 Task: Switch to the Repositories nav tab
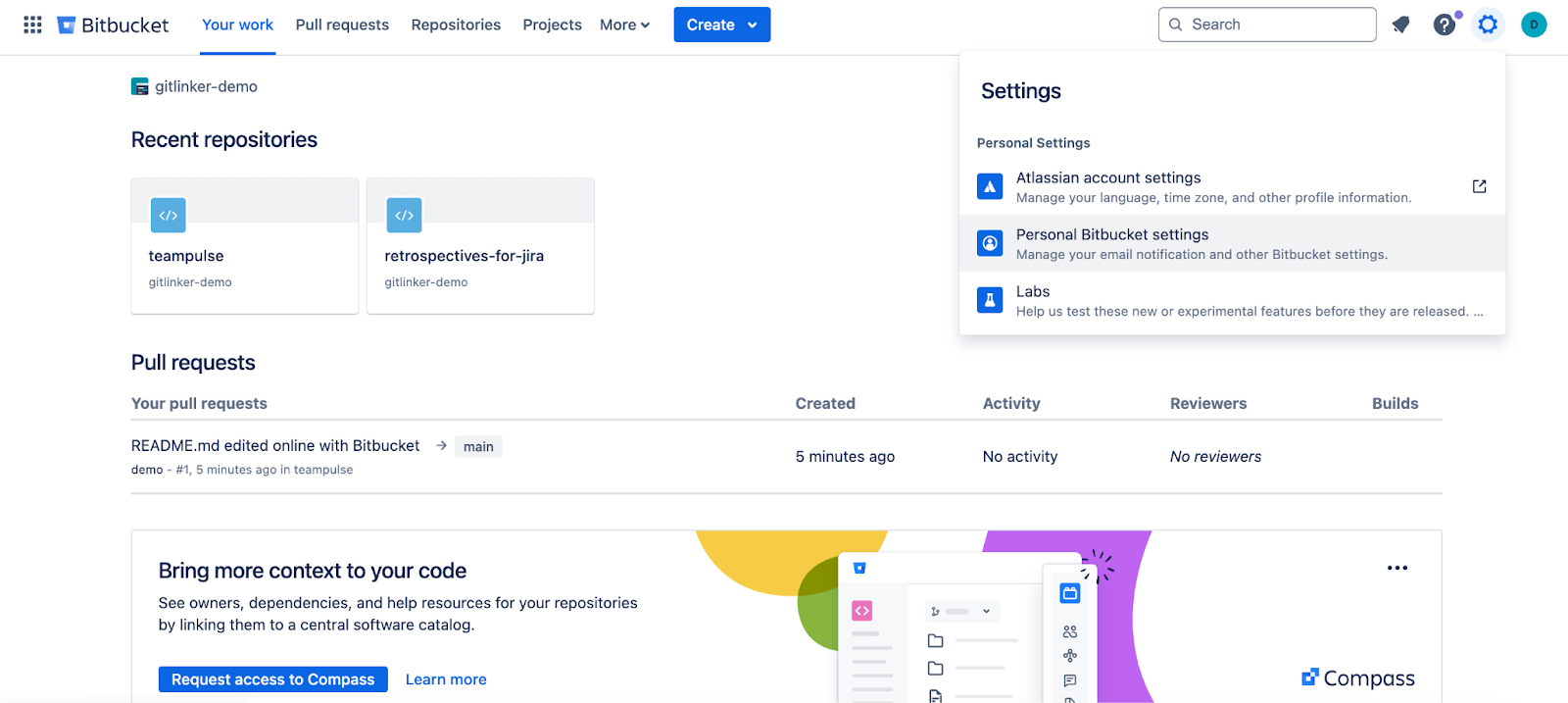456,25
